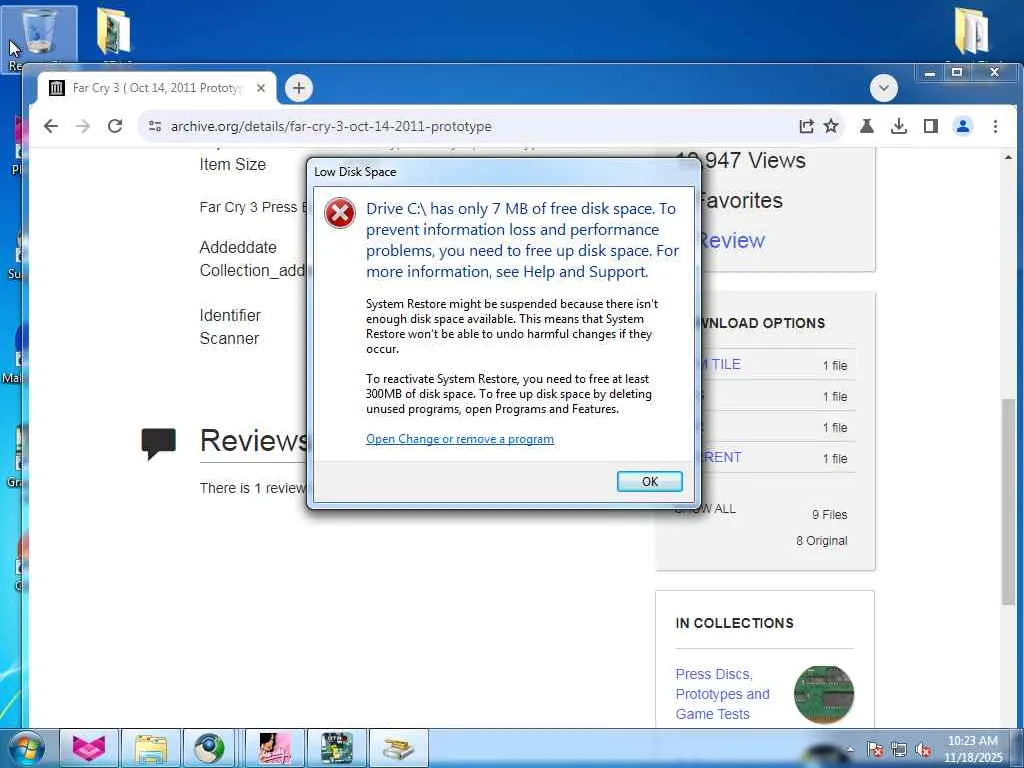Select the Item Size label
The image size is (1024, 768).
click(232, 165)
